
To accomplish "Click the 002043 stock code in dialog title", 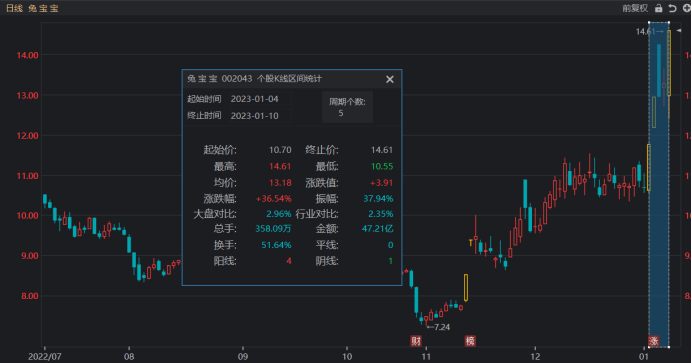I will 237,79.
